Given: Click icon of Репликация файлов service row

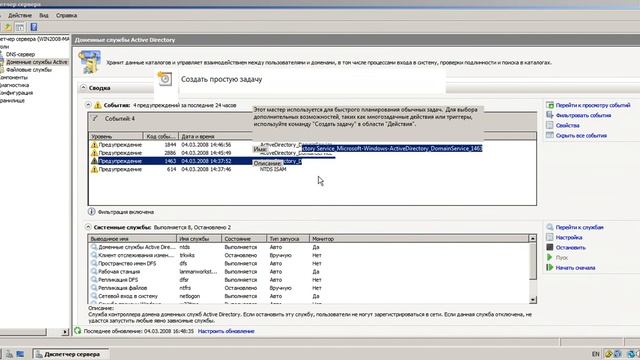Looking at the screenshot, I should [x=94, y=288].
